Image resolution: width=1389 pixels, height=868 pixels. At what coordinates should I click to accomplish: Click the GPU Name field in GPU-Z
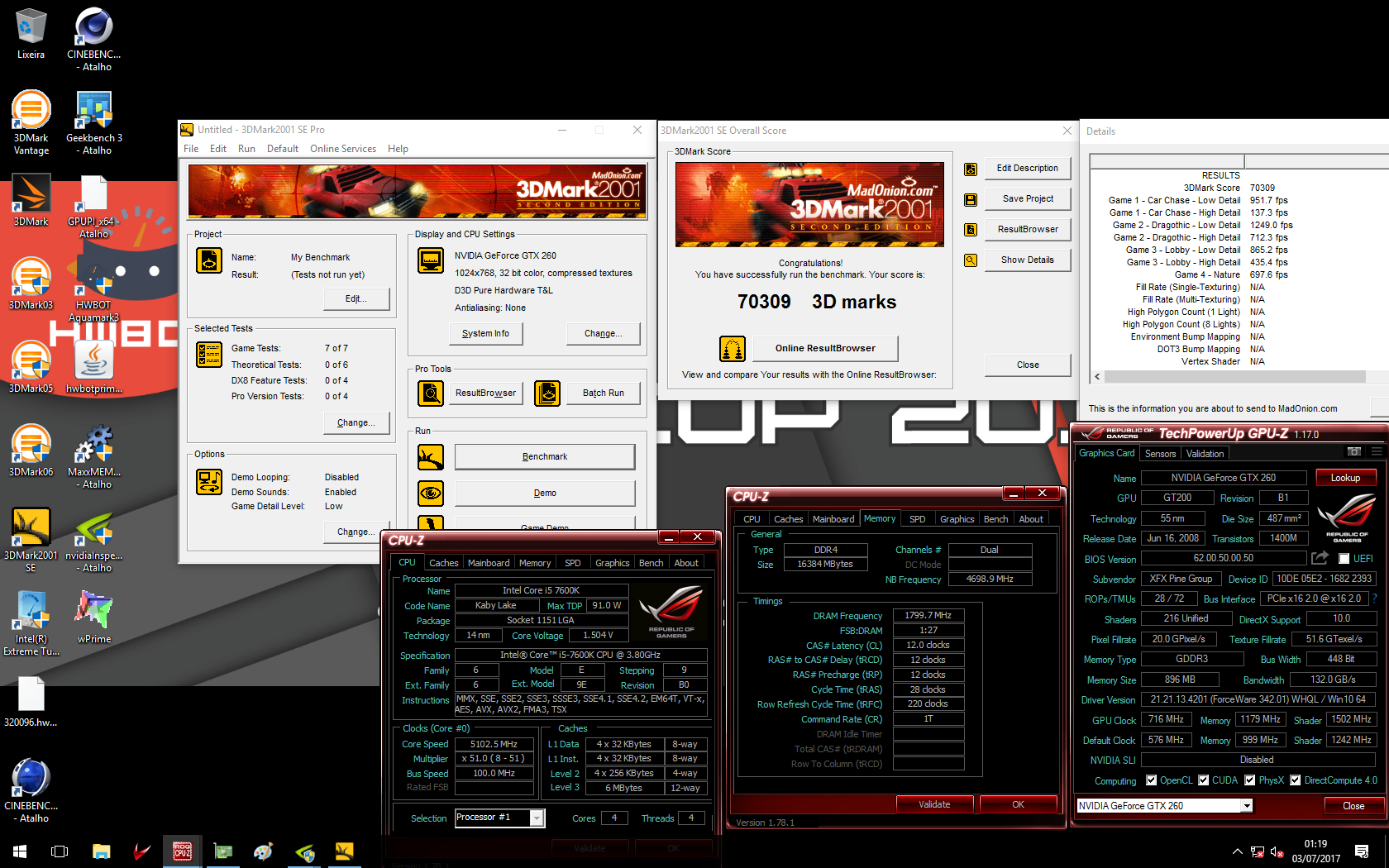(1224, 478)
